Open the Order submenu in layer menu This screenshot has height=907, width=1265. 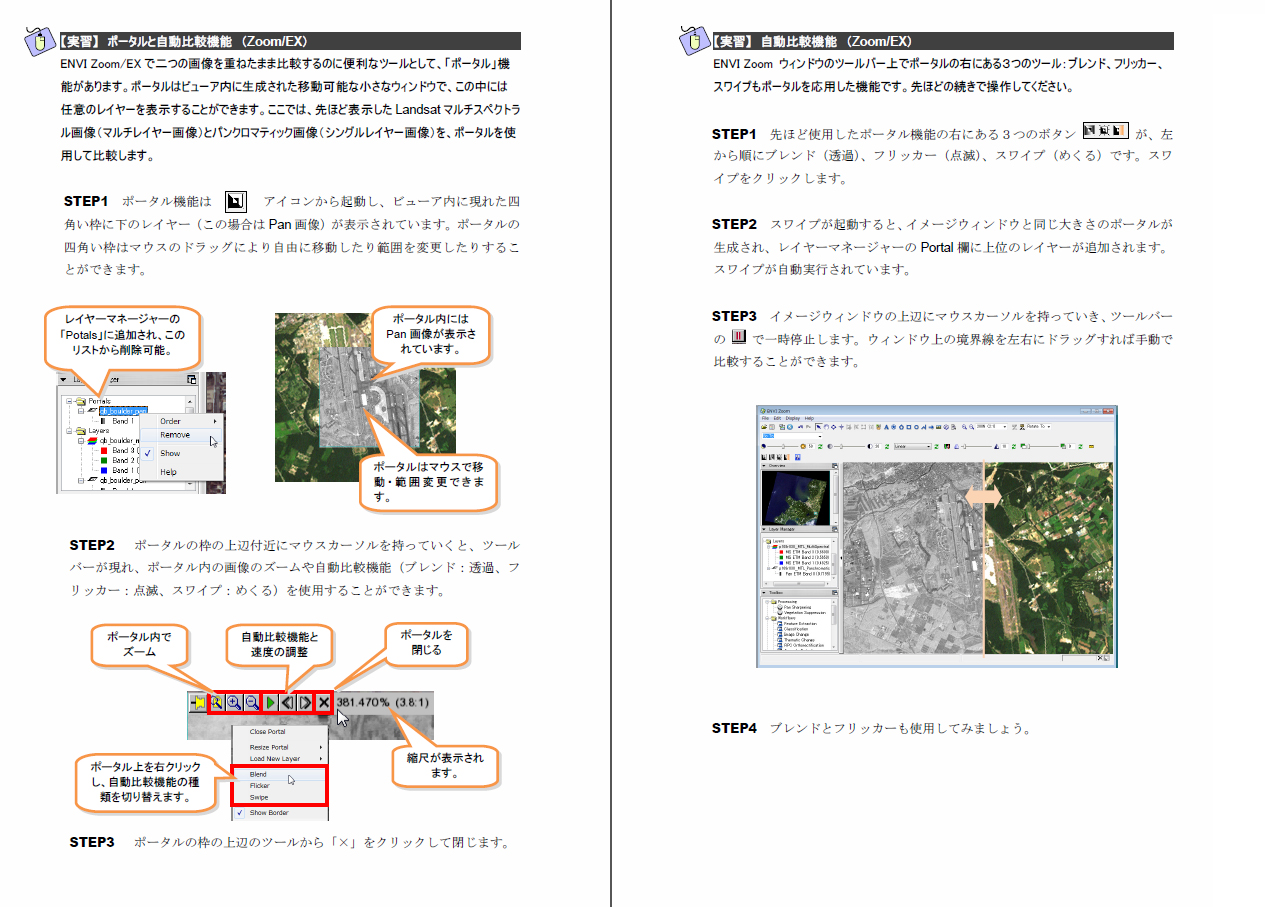pos(180,421)
